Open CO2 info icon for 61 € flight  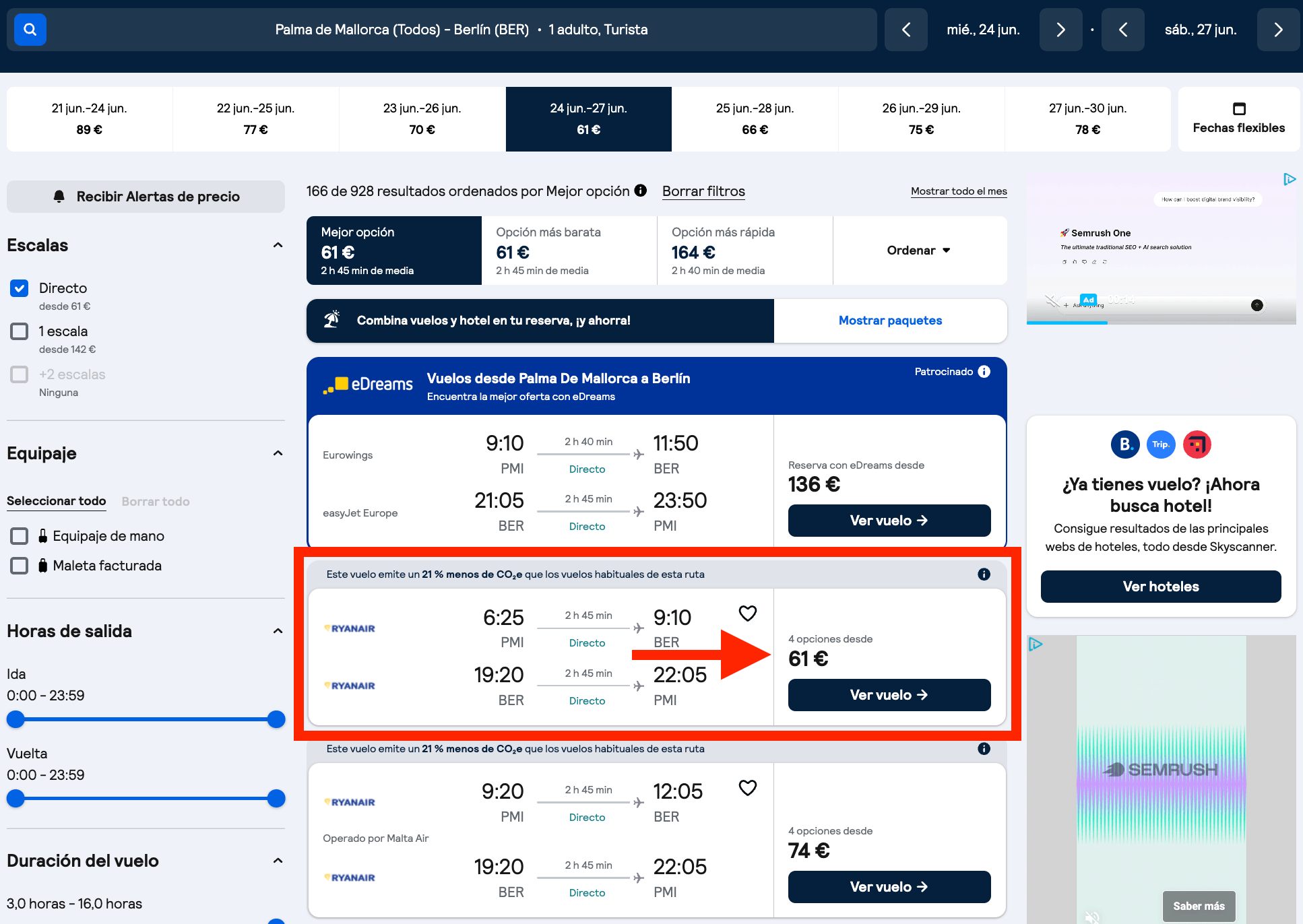984,574
